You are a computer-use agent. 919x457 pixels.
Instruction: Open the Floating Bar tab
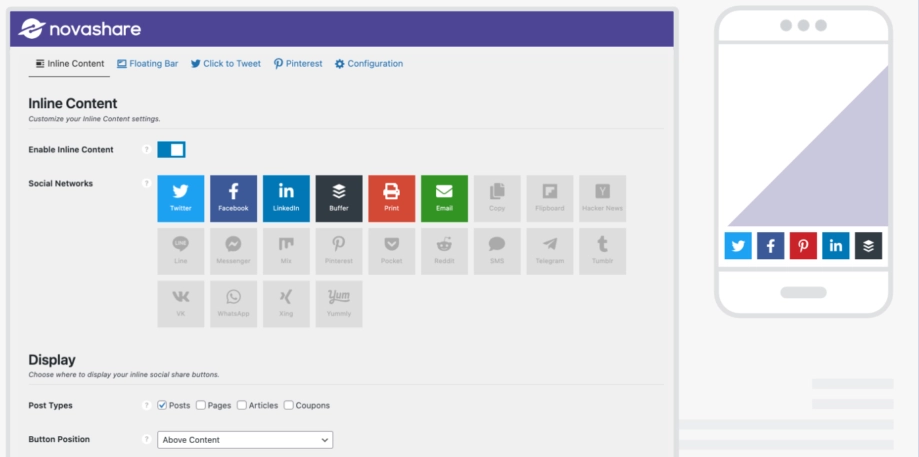coord(147,63)
